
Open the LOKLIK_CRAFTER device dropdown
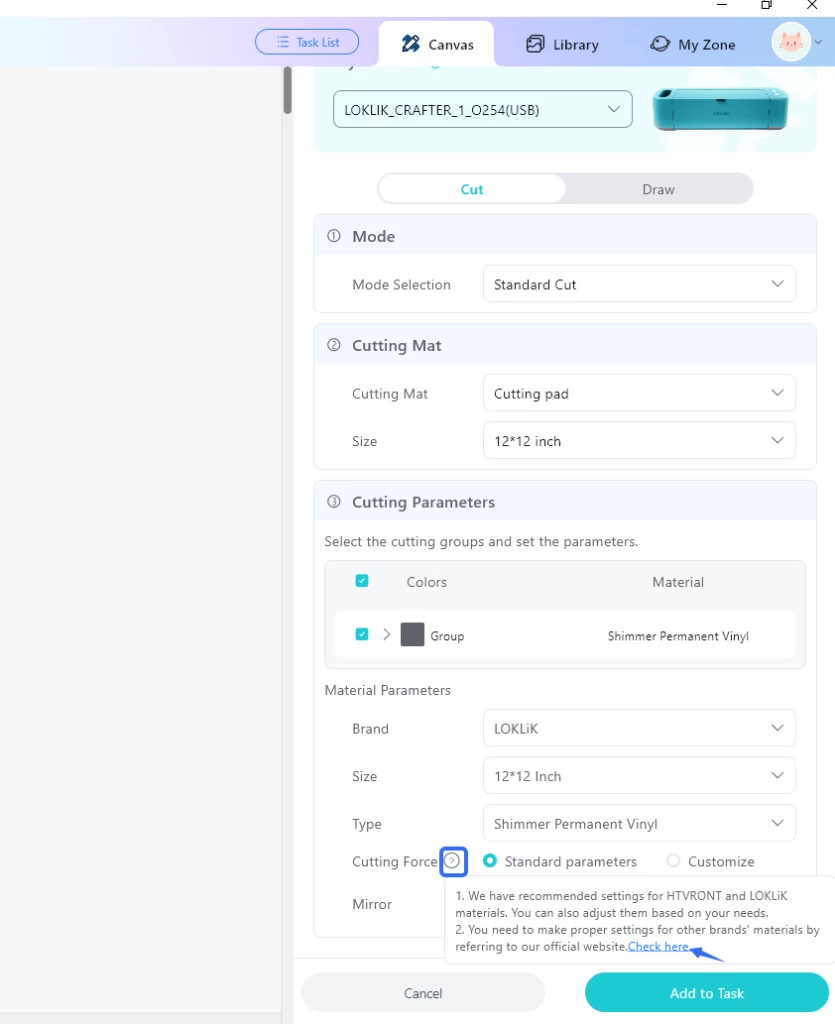coord(482,109)
